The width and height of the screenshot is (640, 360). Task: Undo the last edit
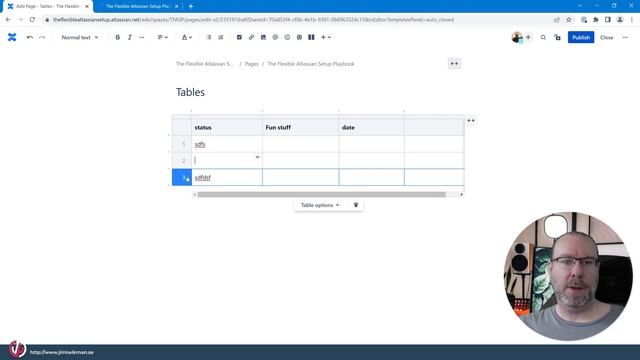30,37
